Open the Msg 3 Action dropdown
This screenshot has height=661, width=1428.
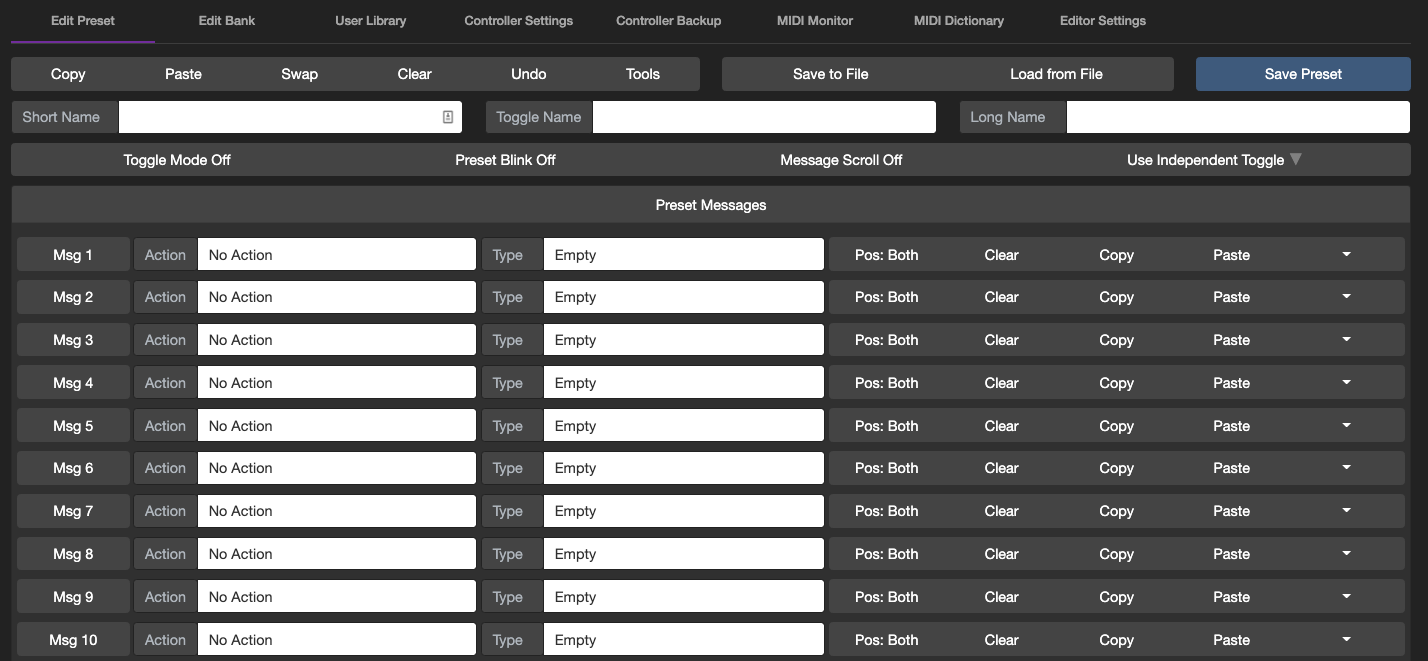click(336, 340)
